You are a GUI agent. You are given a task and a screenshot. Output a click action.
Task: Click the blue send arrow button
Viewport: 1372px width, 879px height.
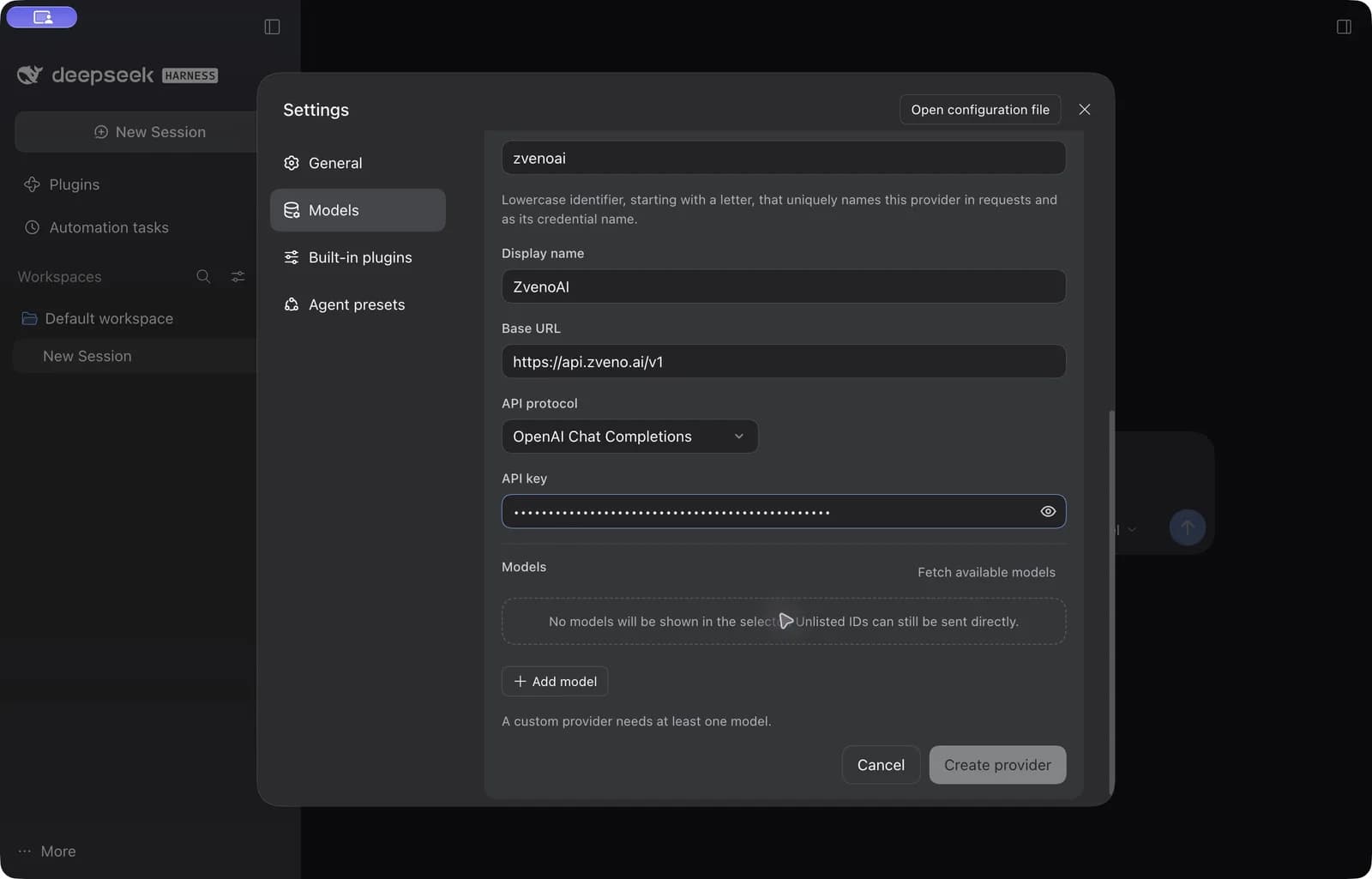(1187, 527)
